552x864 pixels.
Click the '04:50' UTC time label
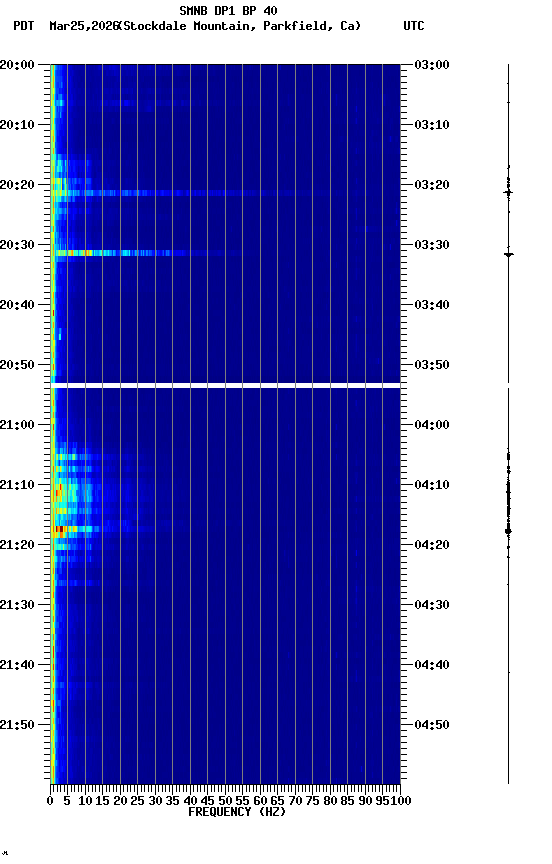pyautogui.click(x=432, y=726)
